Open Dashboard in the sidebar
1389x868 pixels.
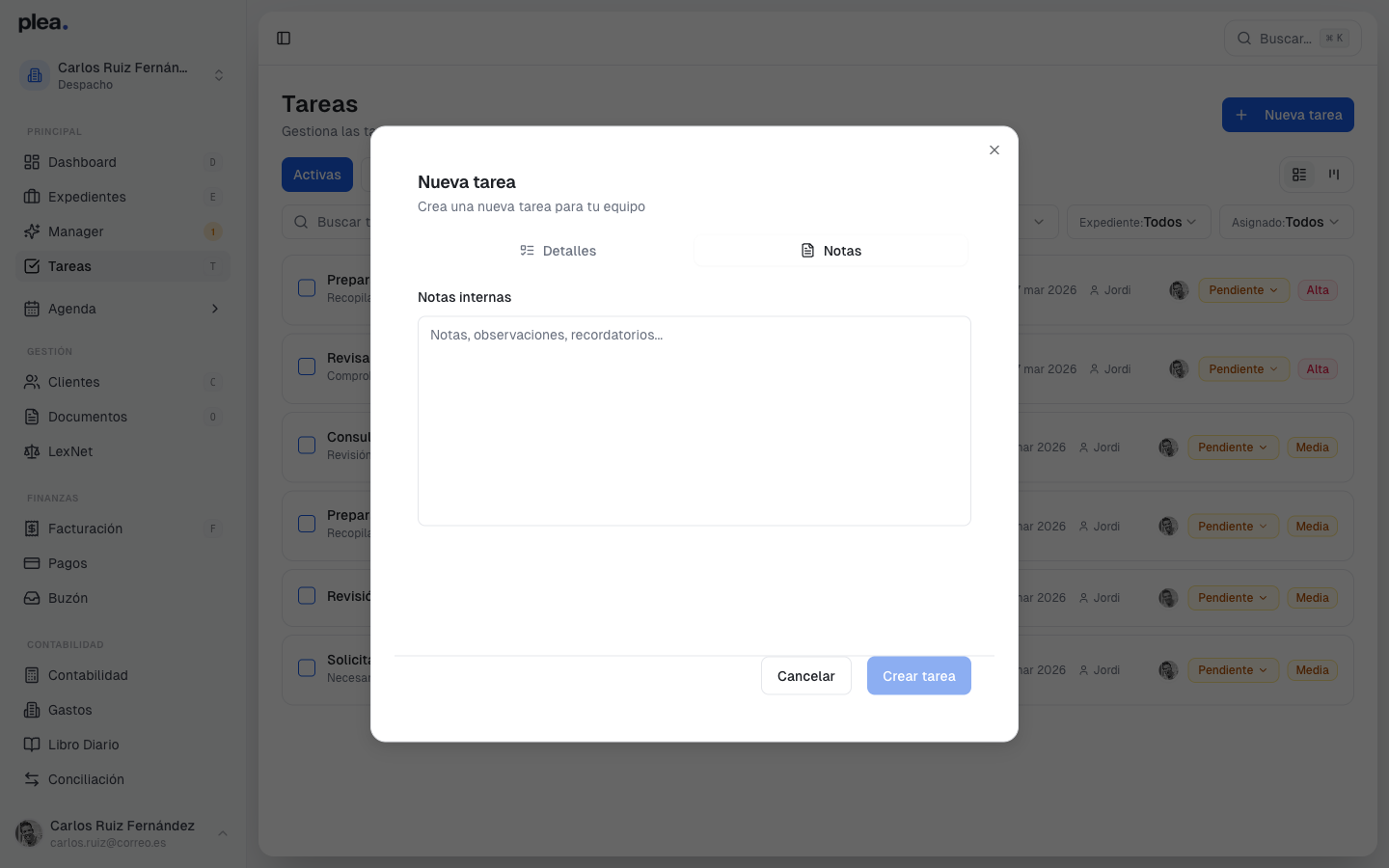[123, 162]
